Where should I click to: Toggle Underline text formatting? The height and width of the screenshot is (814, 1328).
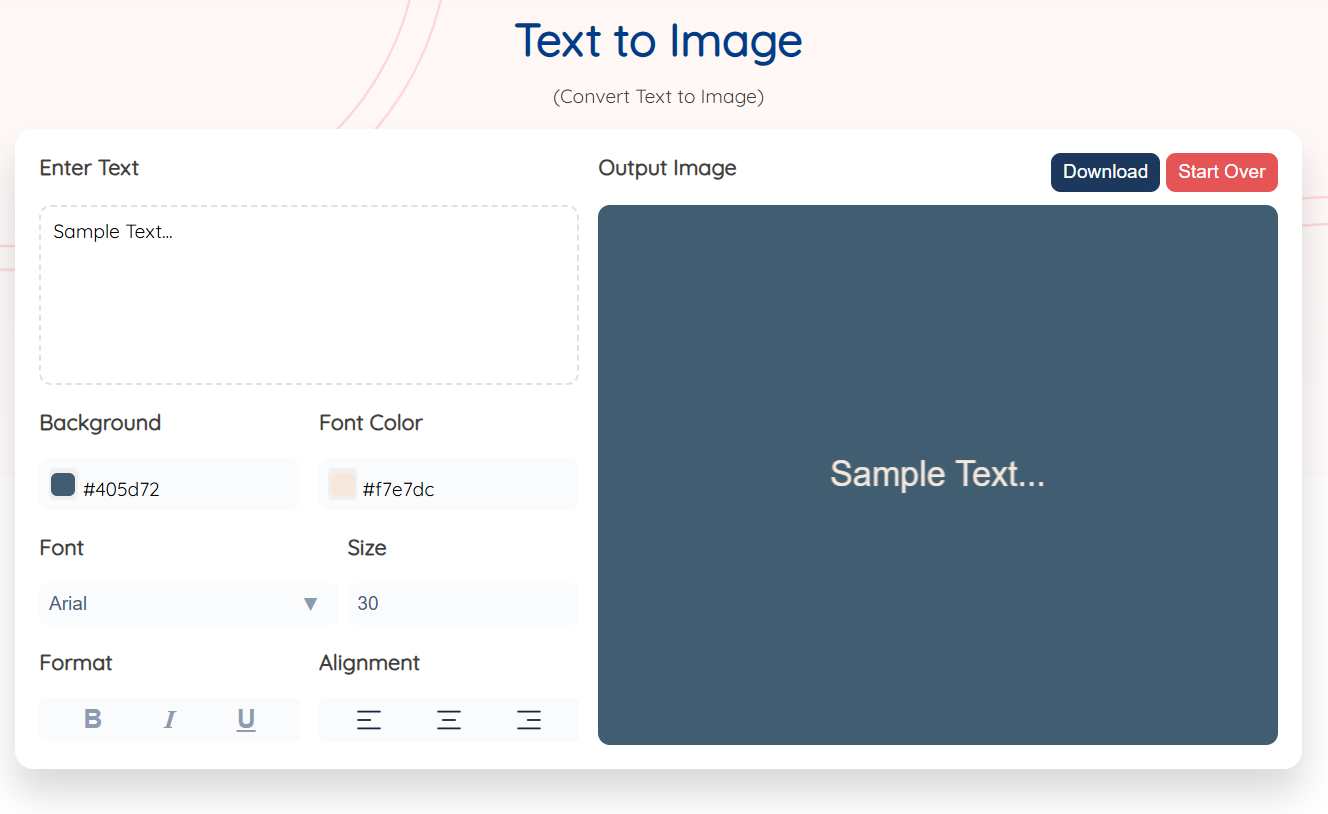tap(246, 719)
